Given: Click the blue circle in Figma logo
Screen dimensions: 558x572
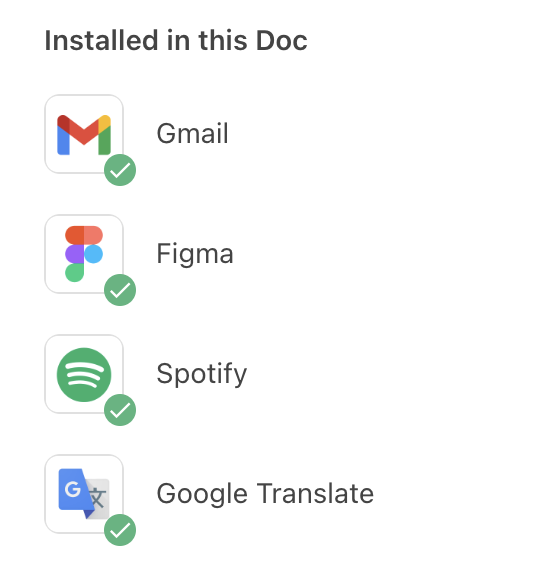Looking at the screenshot, I should click(x=93, y=254).
